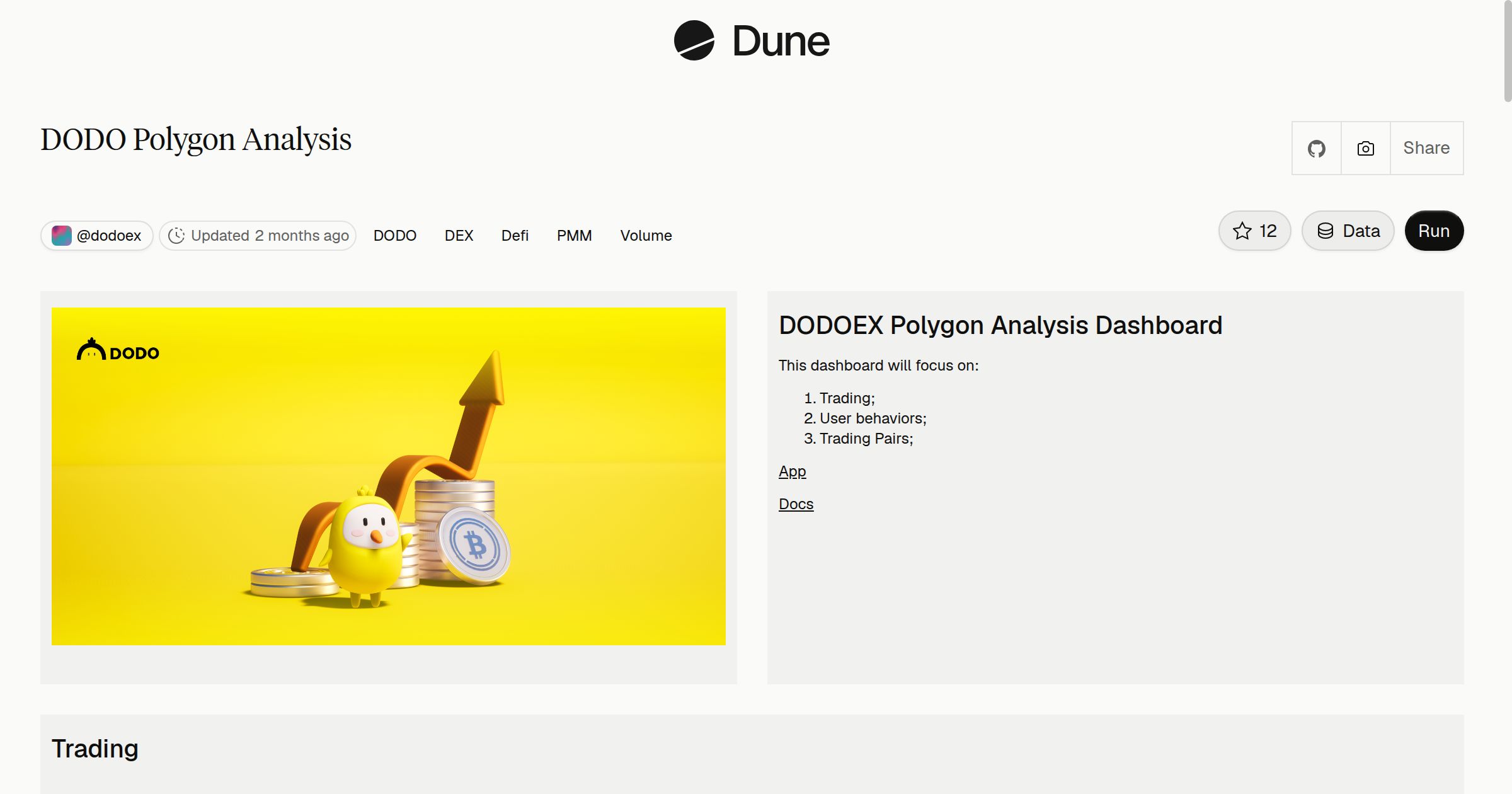Open the @dodoex author profile
Viewport: 1512px width, 794px height.
click(96, 235)
